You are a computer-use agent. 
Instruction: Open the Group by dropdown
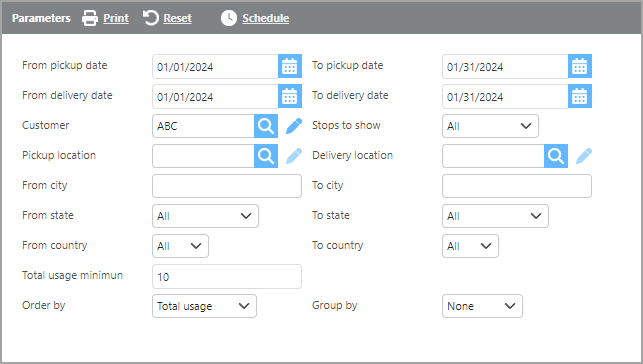pyautogui.click(x=482, y=306)
